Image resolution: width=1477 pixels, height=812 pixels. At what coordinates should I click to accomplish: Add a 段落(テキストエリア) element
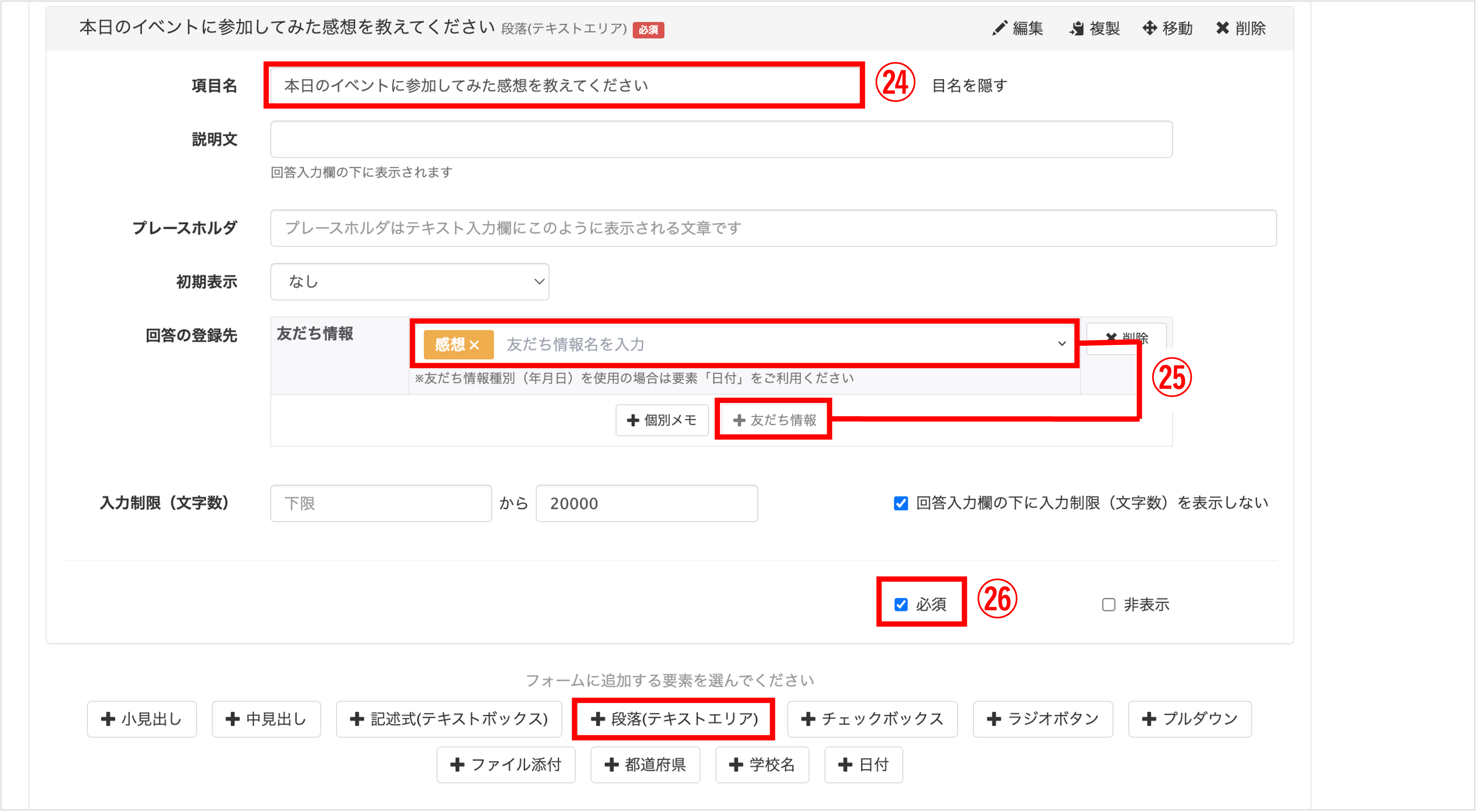click(674, 719)
